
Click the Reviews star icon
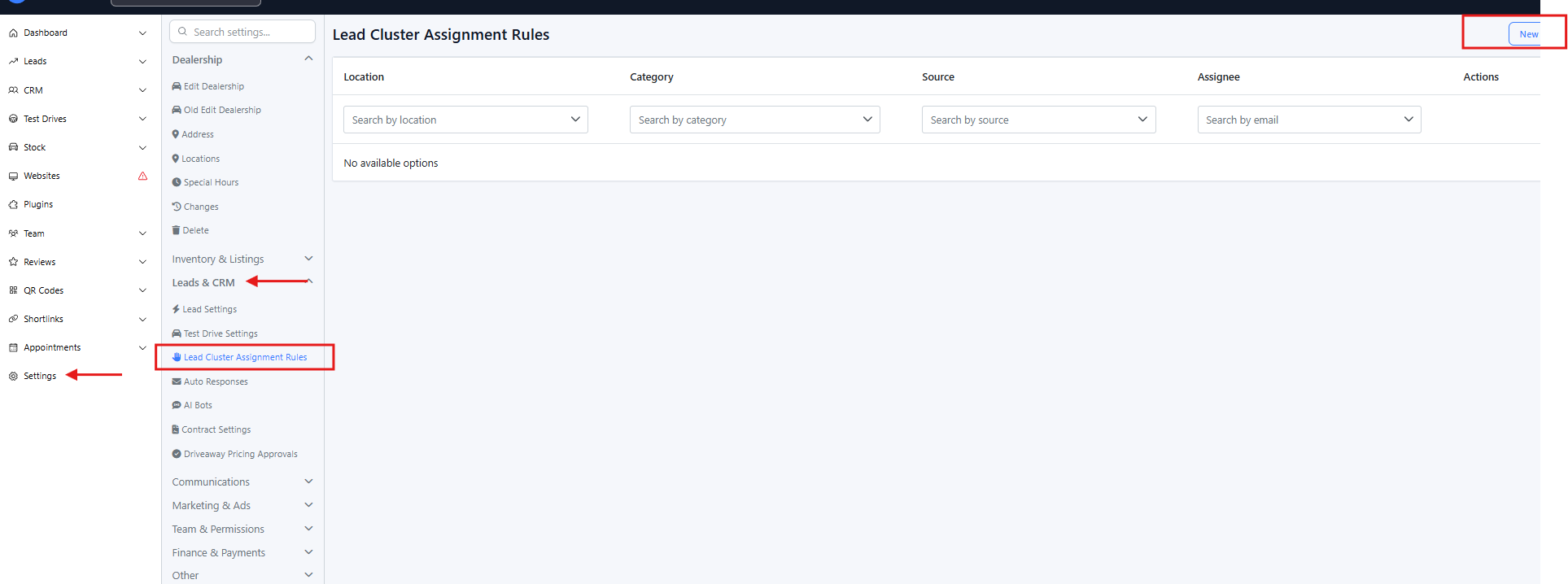point(13,262)
